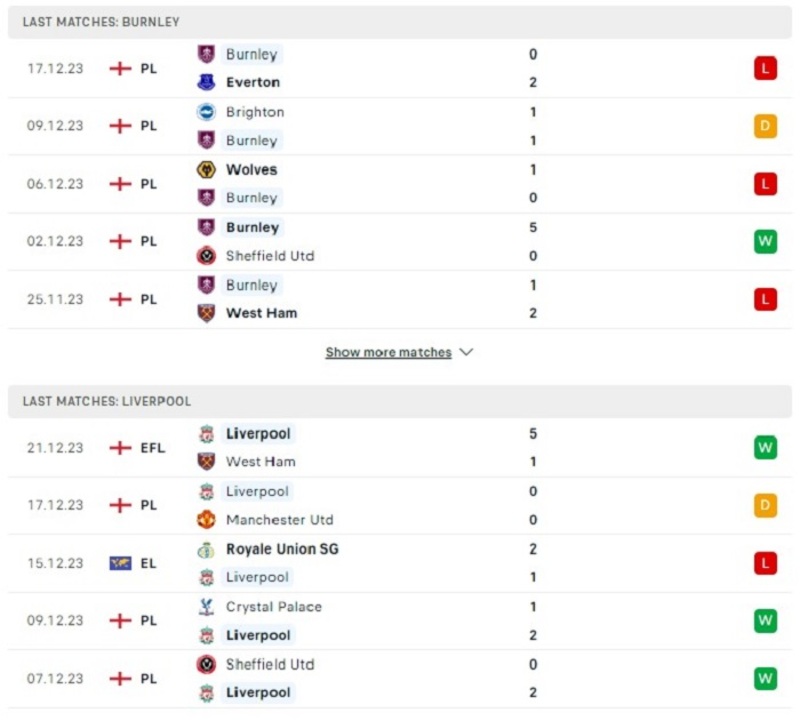Click the Wolves club crest icon
This screenshot has height=721, width=800.
coord(206,169)
